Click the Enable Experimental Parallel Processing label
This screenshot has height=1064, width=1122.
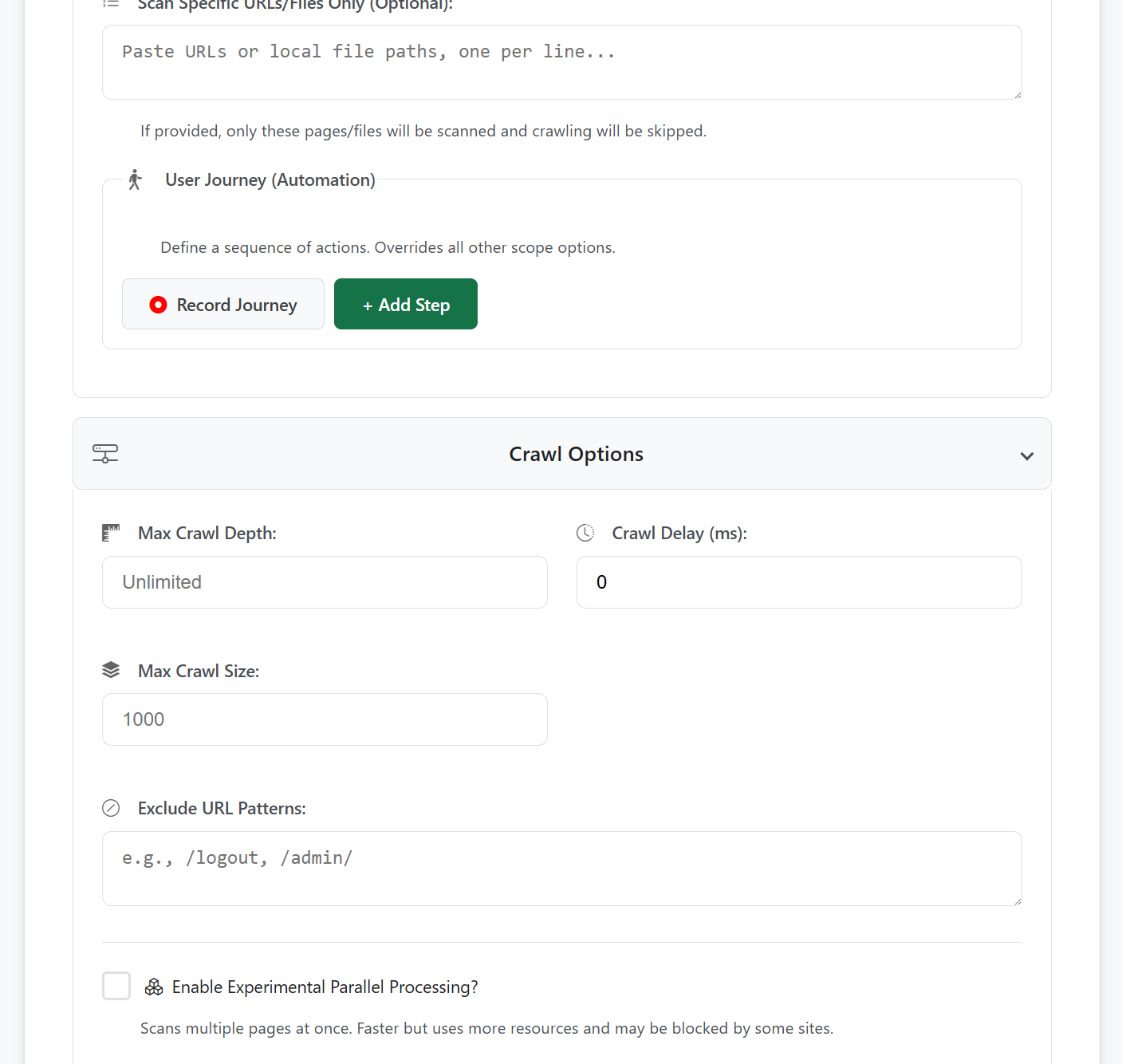pos(325,987)
